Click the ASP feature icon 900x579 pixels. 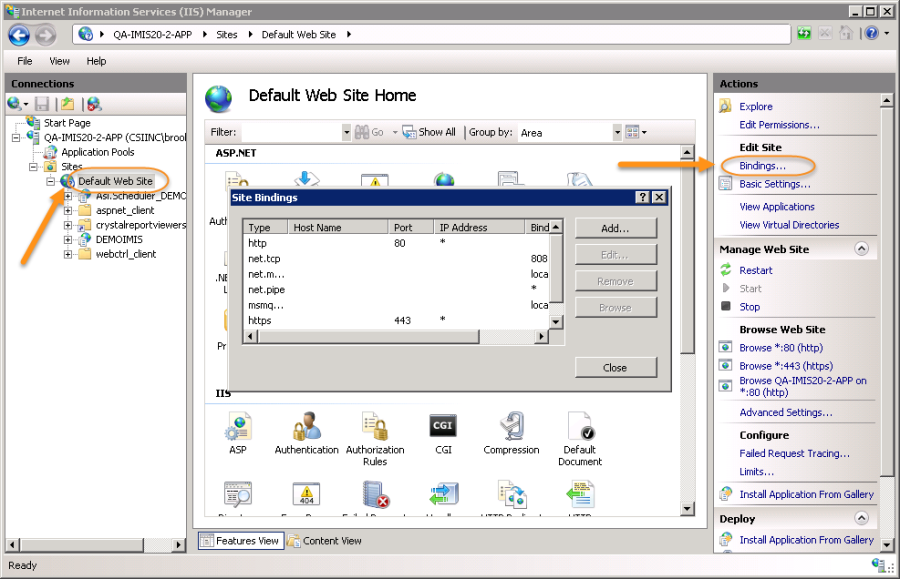point(238,428)
